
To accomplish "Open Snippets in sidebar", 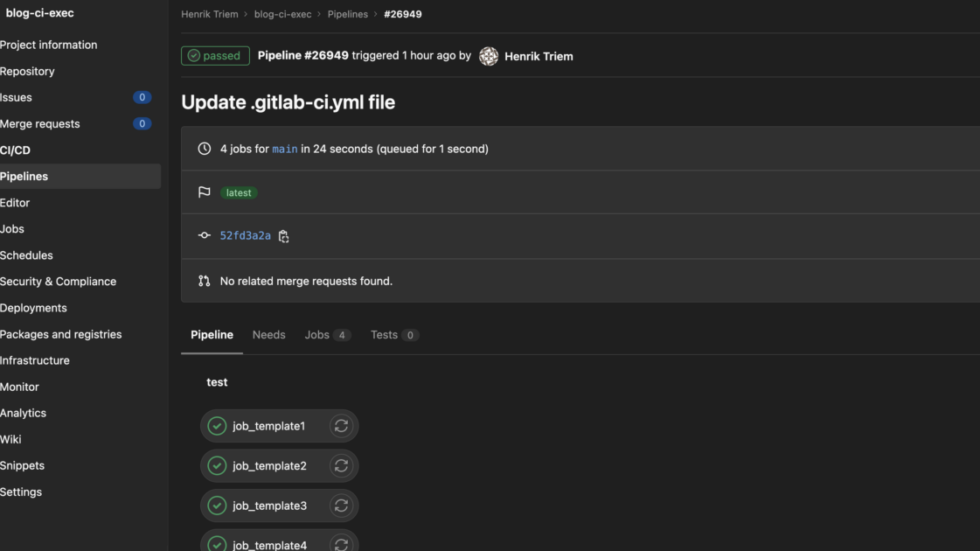I will click(x=22, y=465).
